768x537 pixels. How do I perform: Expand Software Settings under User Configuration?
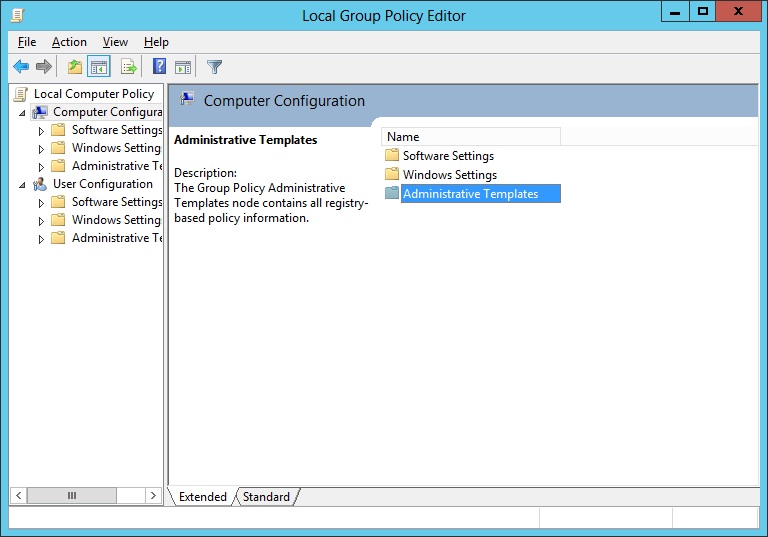point(41,203)
